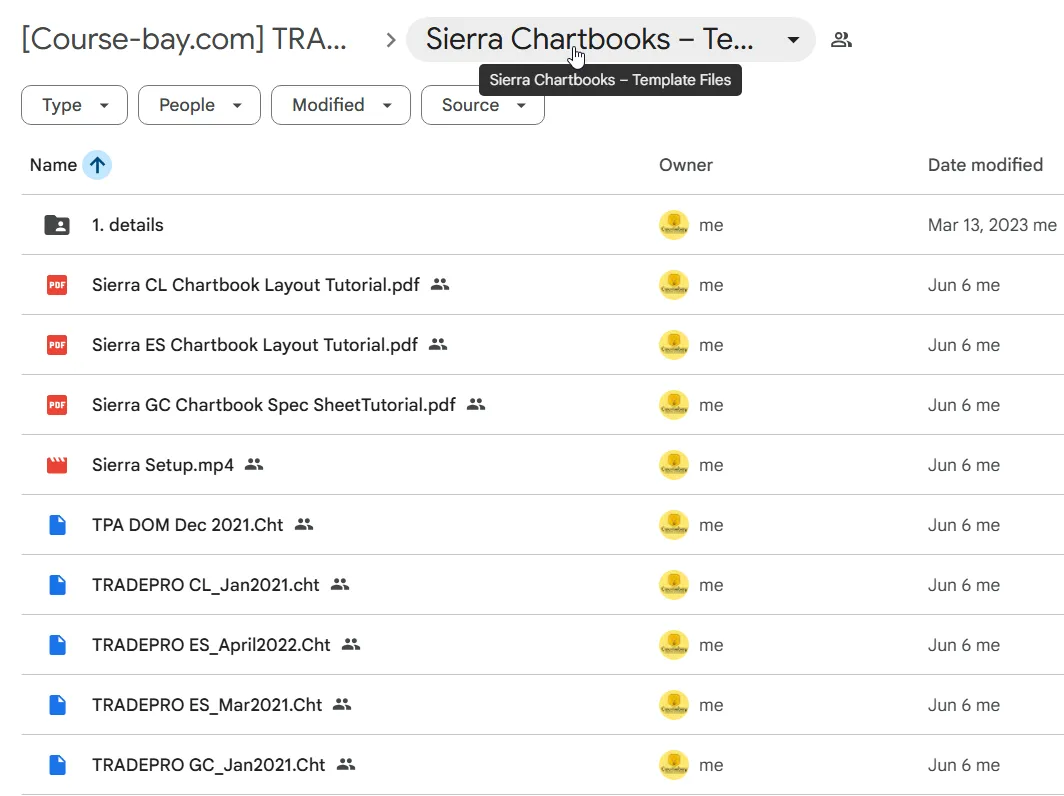Click the file icon for TRADEPRO GC_Jan2021.Cht
The width and height of the screenshot is (1064, 796).
coord(58,765)
